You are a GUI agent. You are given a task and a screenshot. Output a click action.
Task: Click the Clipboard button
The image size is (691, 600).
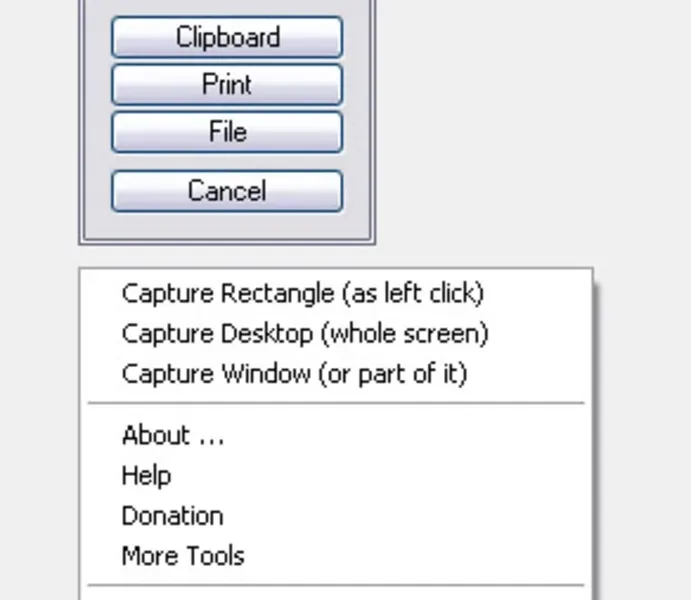pyautogui.click(x=227, y=38)
